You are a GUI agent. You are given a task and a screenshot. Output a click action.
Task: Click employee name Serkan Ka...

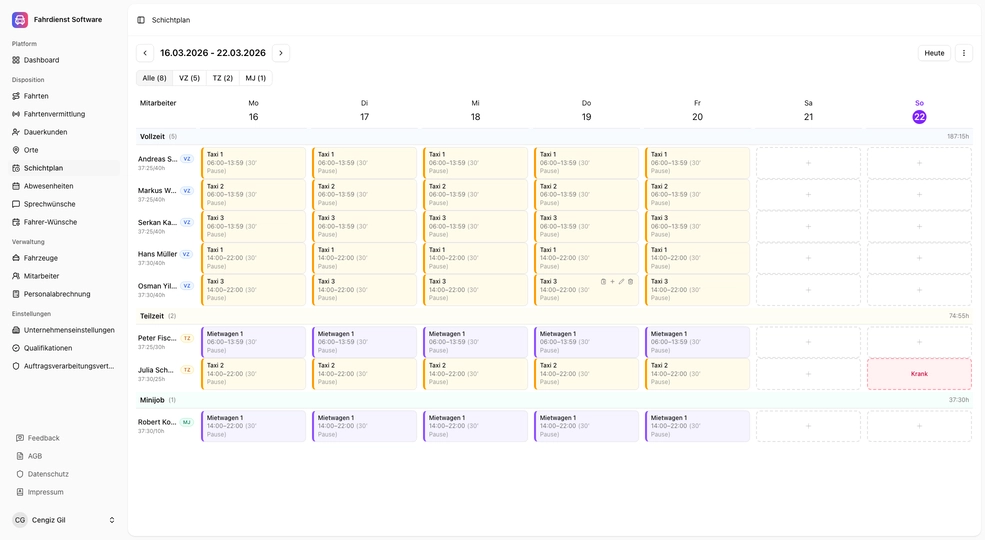point(157,222)
